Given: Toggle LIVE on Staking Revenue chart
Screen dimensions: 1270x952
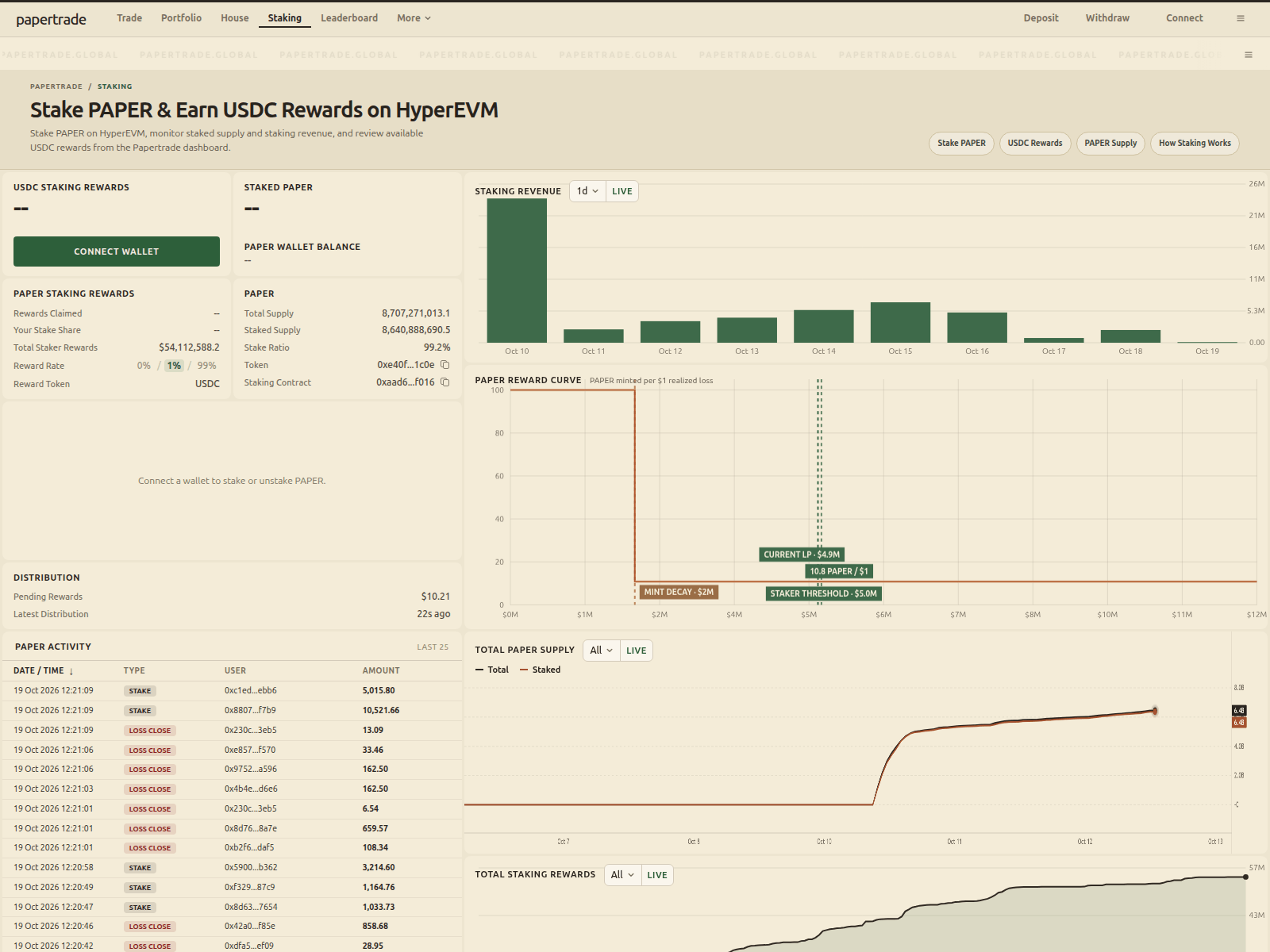Looking at the screenshot, I should coord(622,191).
